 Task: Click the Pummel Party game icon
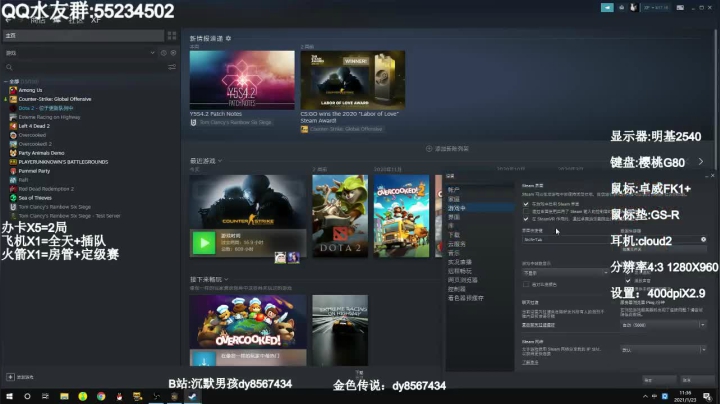pyautogui.click(x=13, y=171)
